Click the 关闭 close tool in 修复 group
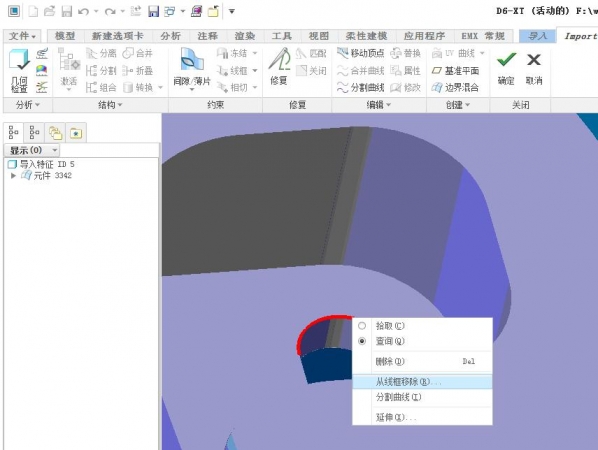The width and height of the screenshot is (598, 450). coord(312,71)
